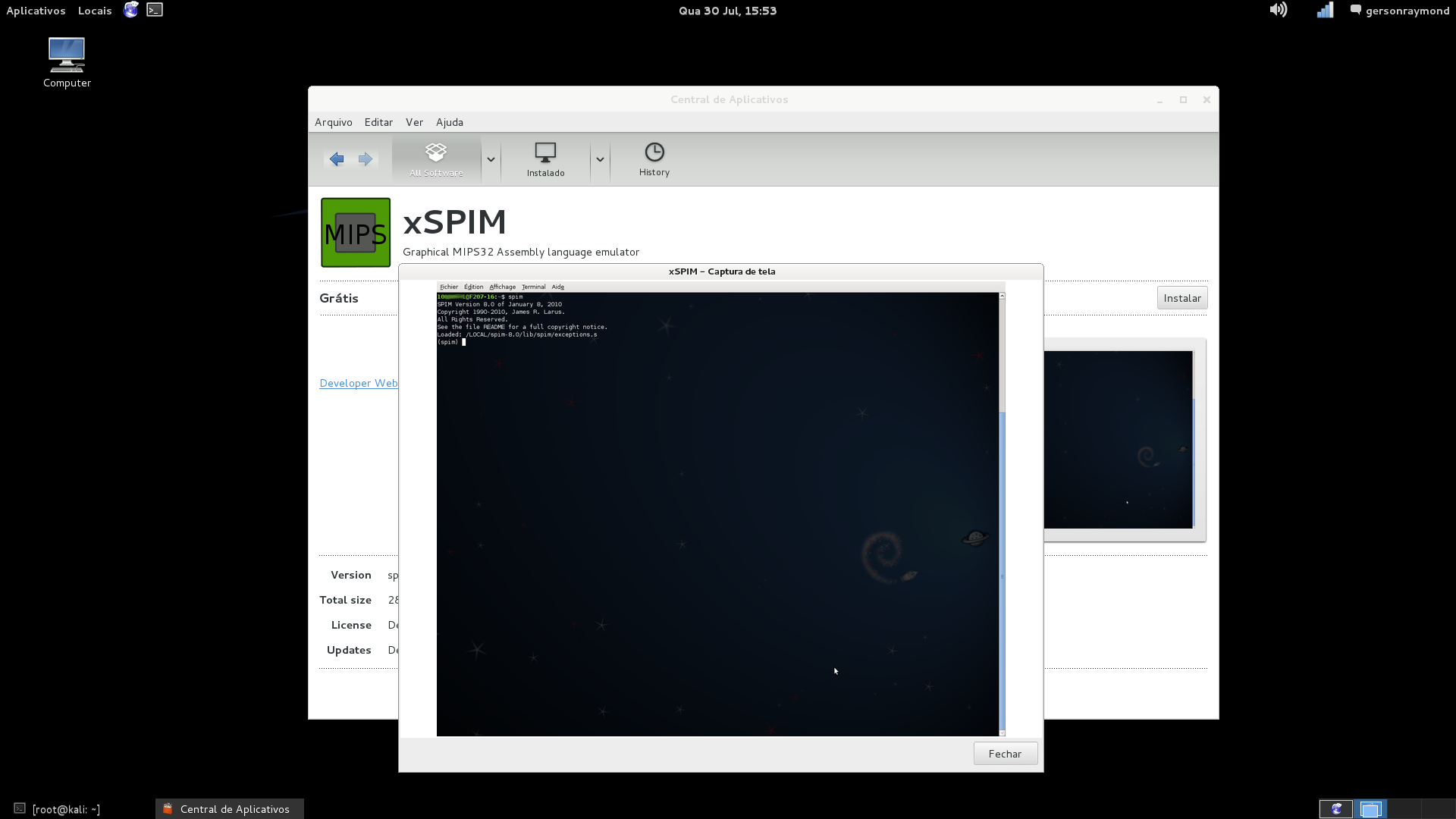Click the Total size label
The height and width of the screenshot is (819, 1456).
(x=345, y=600)
